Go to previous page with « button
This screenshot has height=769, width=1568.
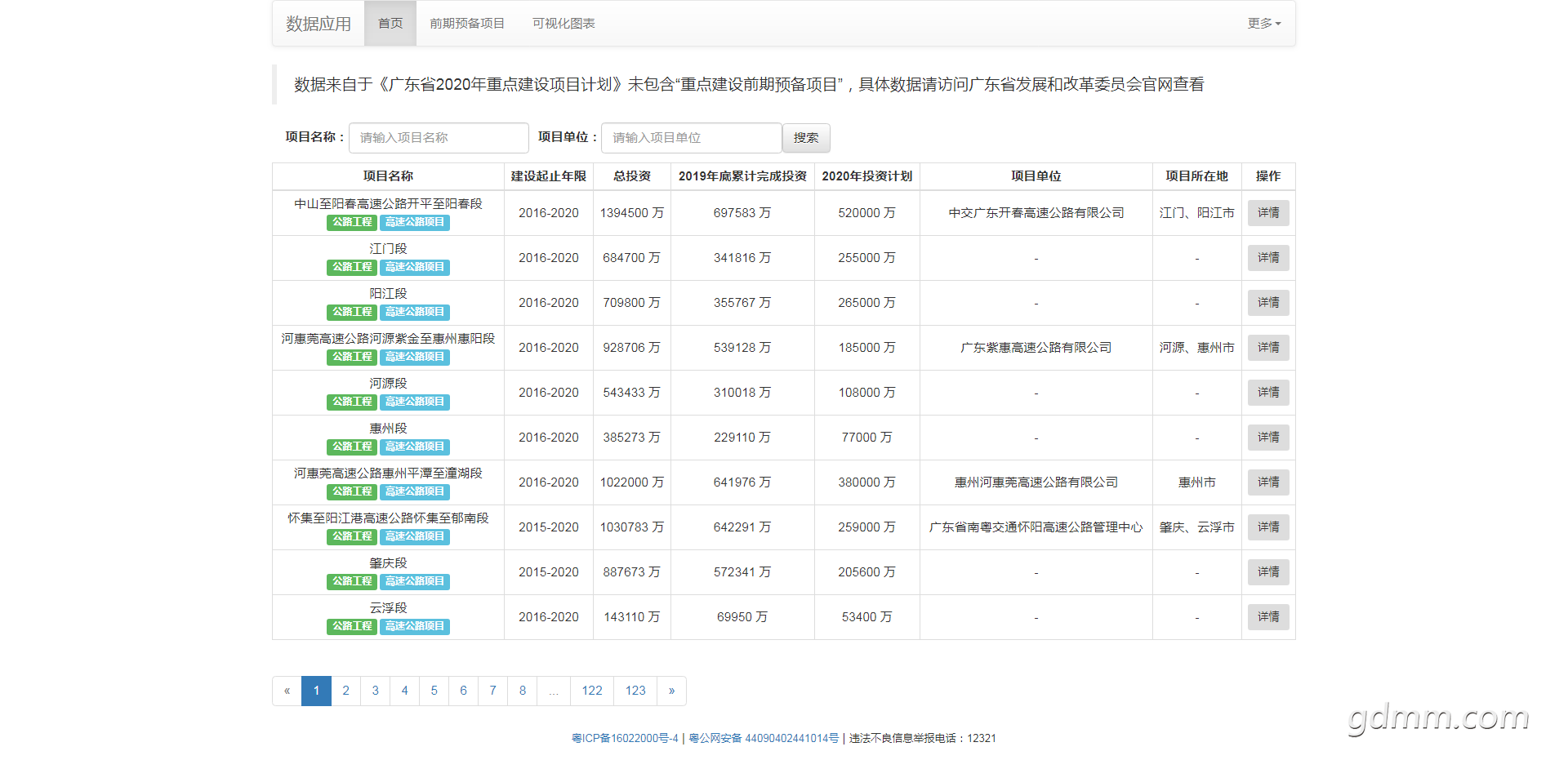coord(287,691)
